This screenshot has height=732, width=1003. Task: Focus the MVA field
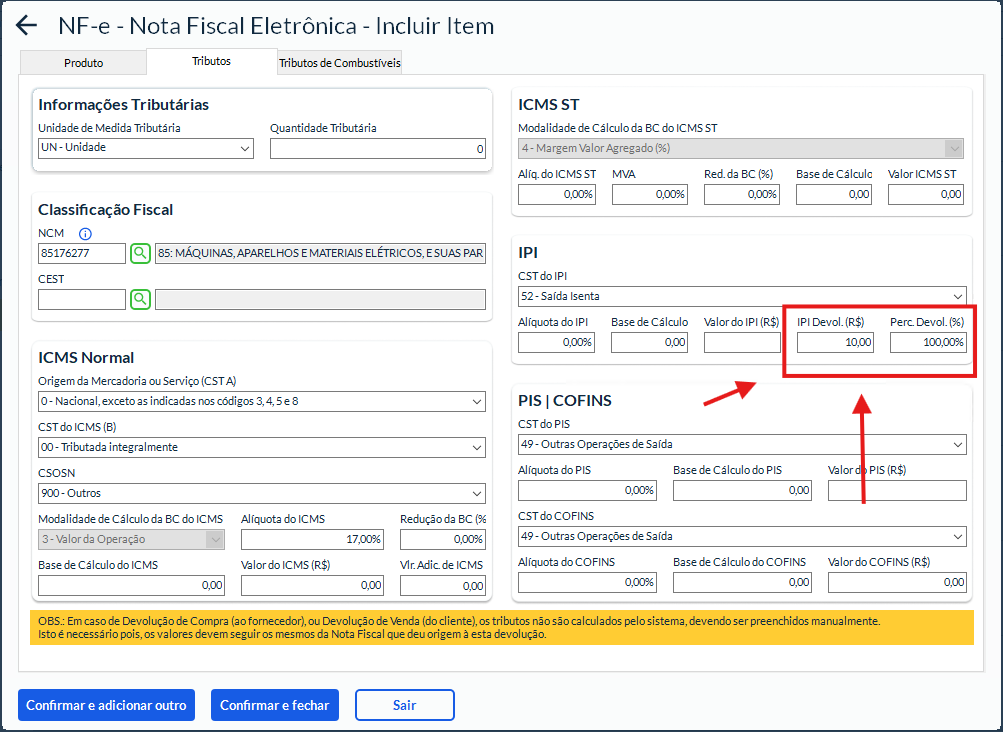650,195
